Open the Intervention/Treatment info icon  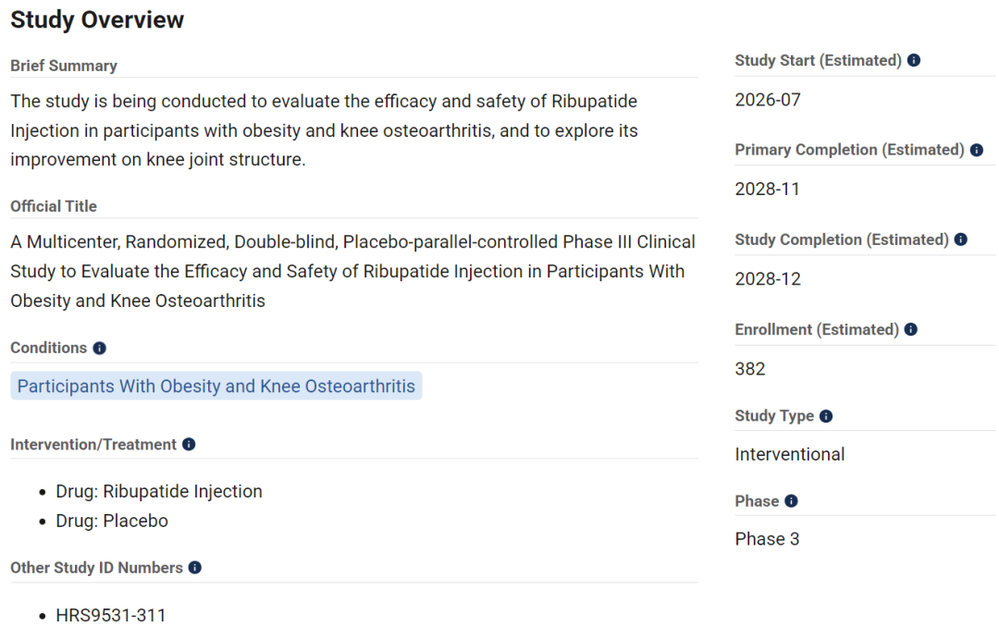[x=189, y=445]
